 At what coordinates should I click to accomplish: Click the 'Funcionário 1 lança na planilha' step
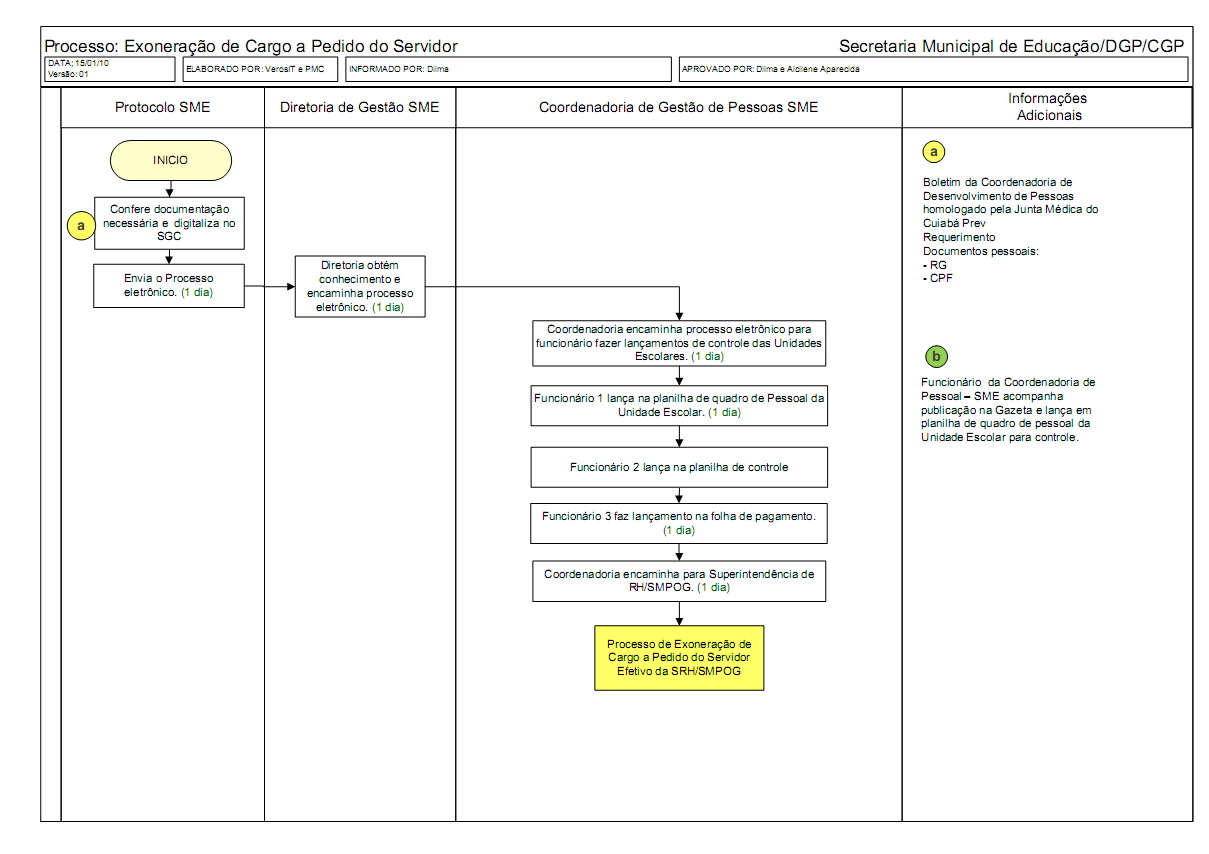[680, 404]
